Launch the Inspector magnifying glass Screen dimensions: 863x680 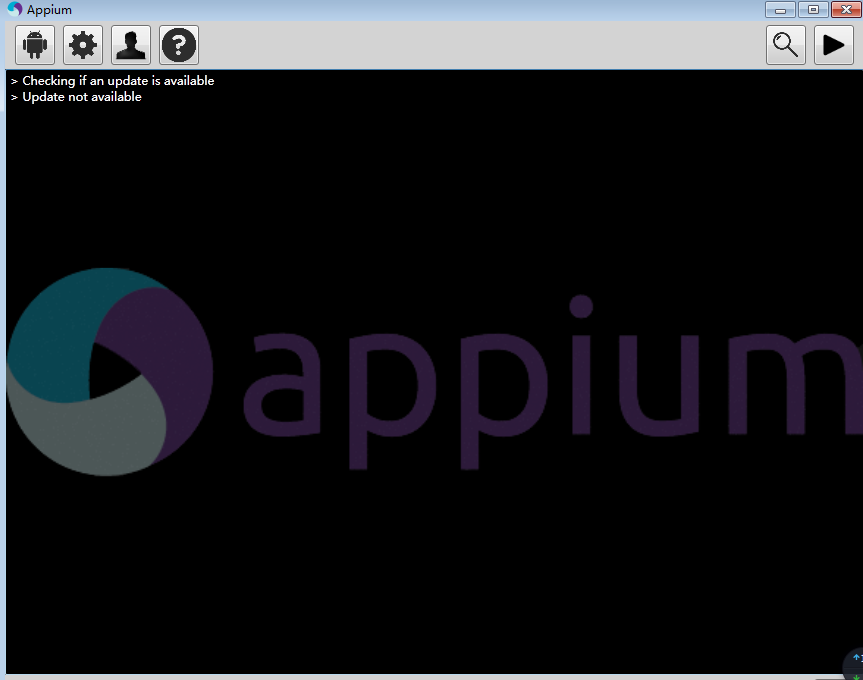pos(786,45)
